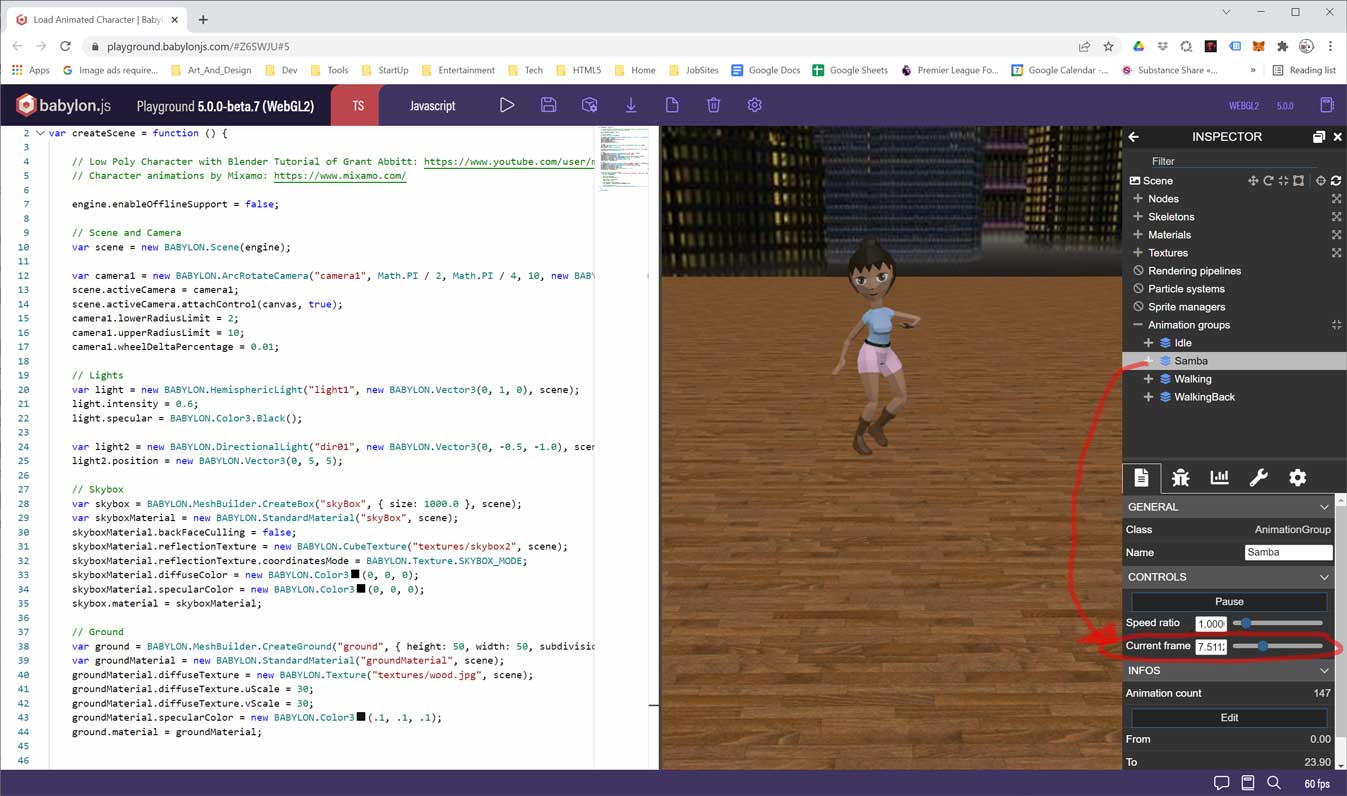Open the Google Docs bookmark

pos(766,70)
